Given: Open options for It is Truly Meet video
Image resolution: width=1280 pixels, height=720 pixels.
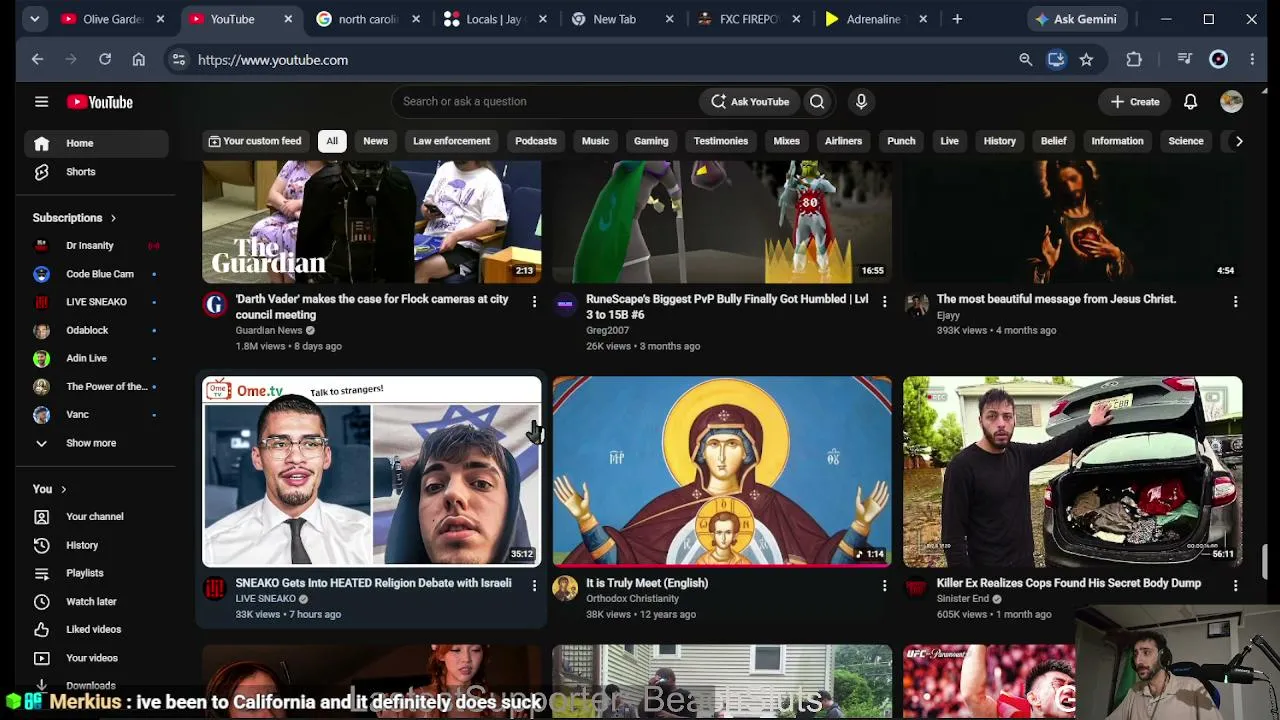Looking at the screenshot, I should (884, 585).
